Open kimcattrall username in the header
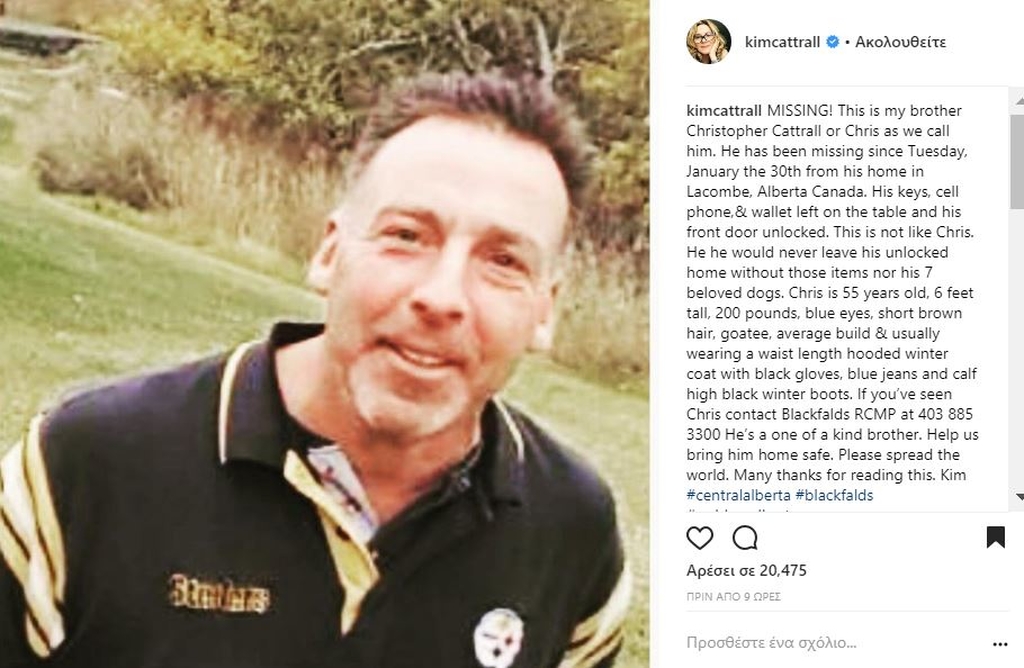 point(782,42)
